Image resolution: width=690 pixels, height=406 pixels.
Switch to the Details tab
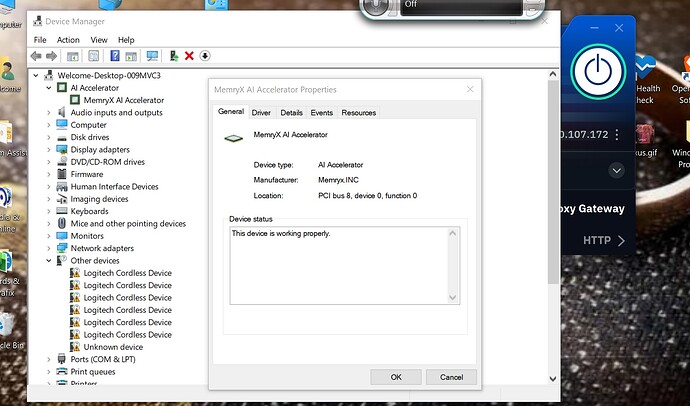[x=291, y=113]
